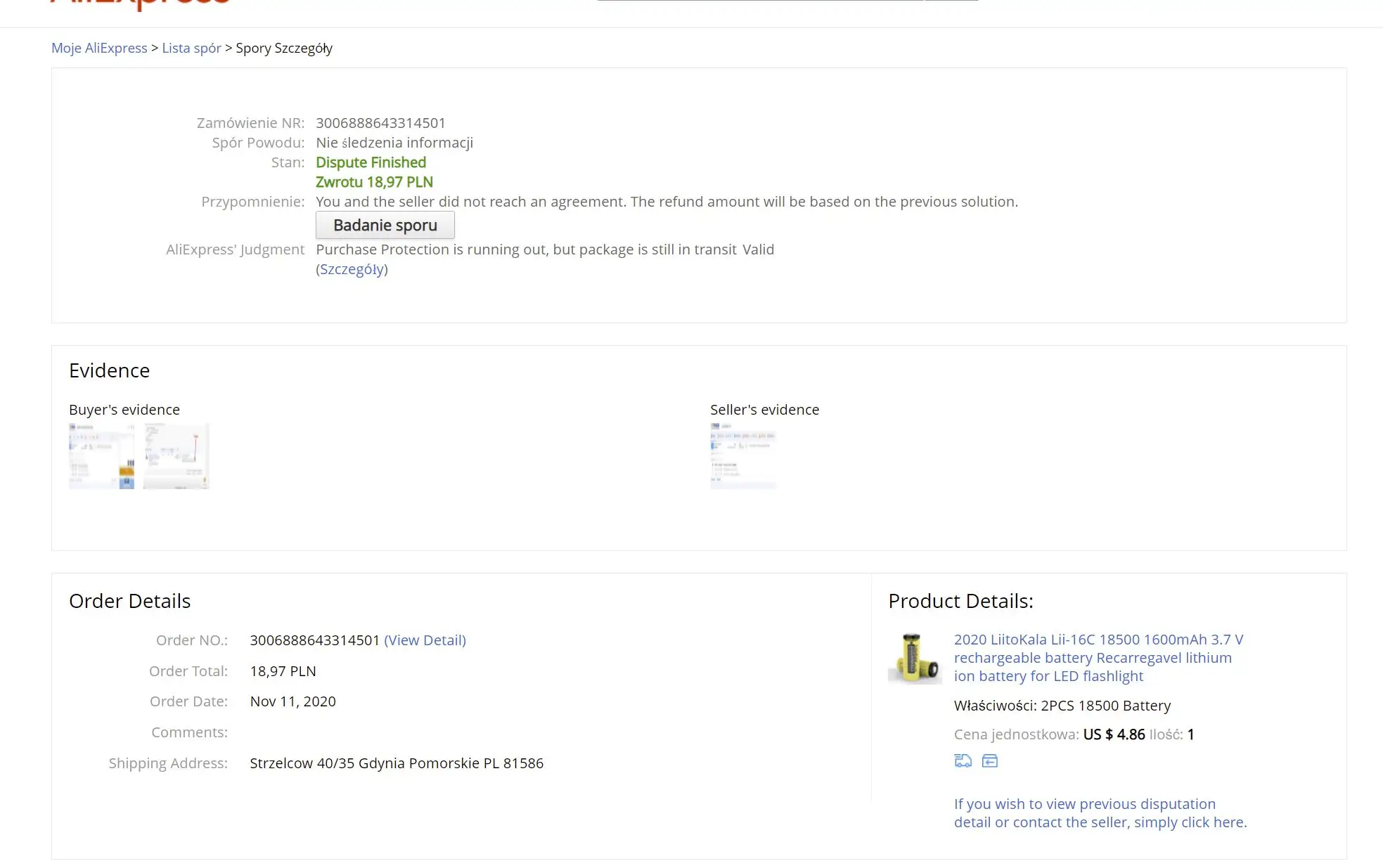View the seller's evidence thumbnail

pyautogui.click(x=742, y=455)
